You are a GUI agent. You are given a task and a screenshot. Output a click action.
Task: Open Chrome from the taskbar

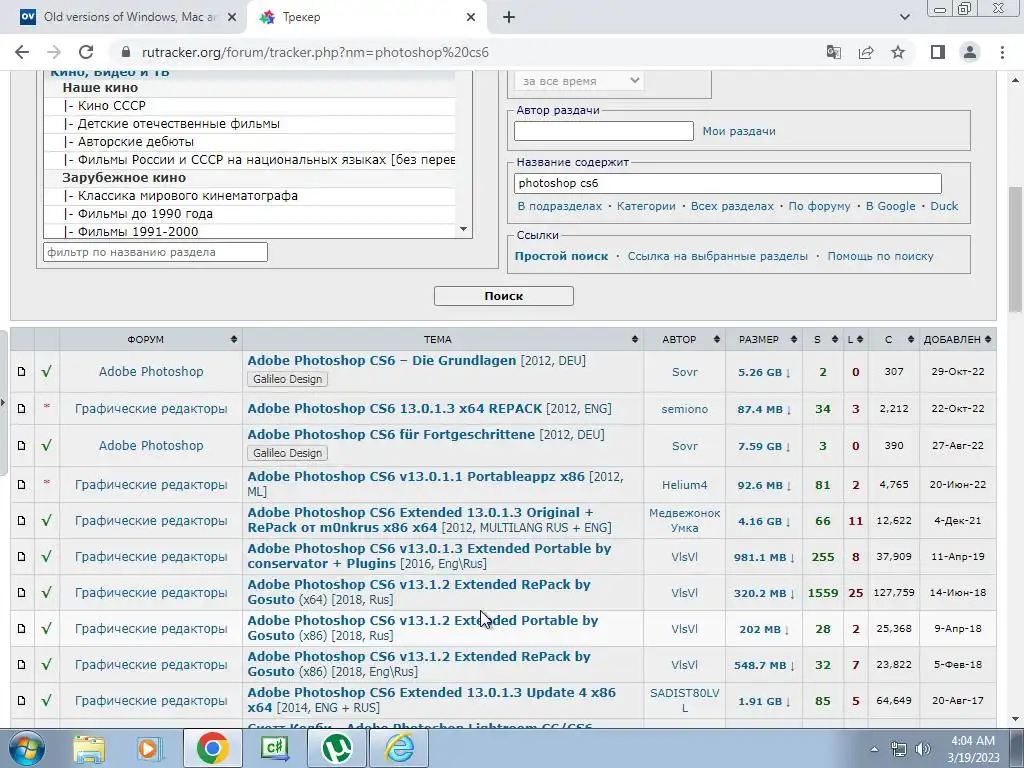point(212,748)
